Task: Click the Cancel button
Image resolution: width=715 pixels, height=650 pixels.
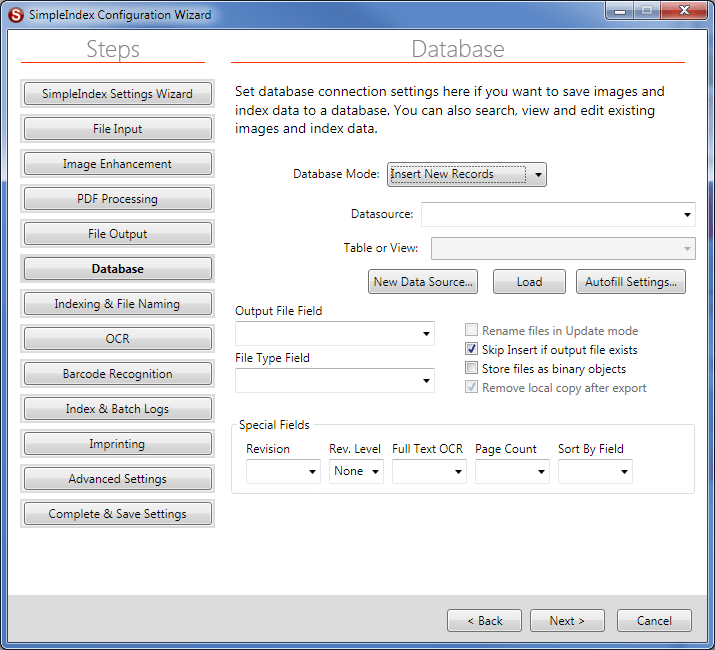Action: pos(654,620)
